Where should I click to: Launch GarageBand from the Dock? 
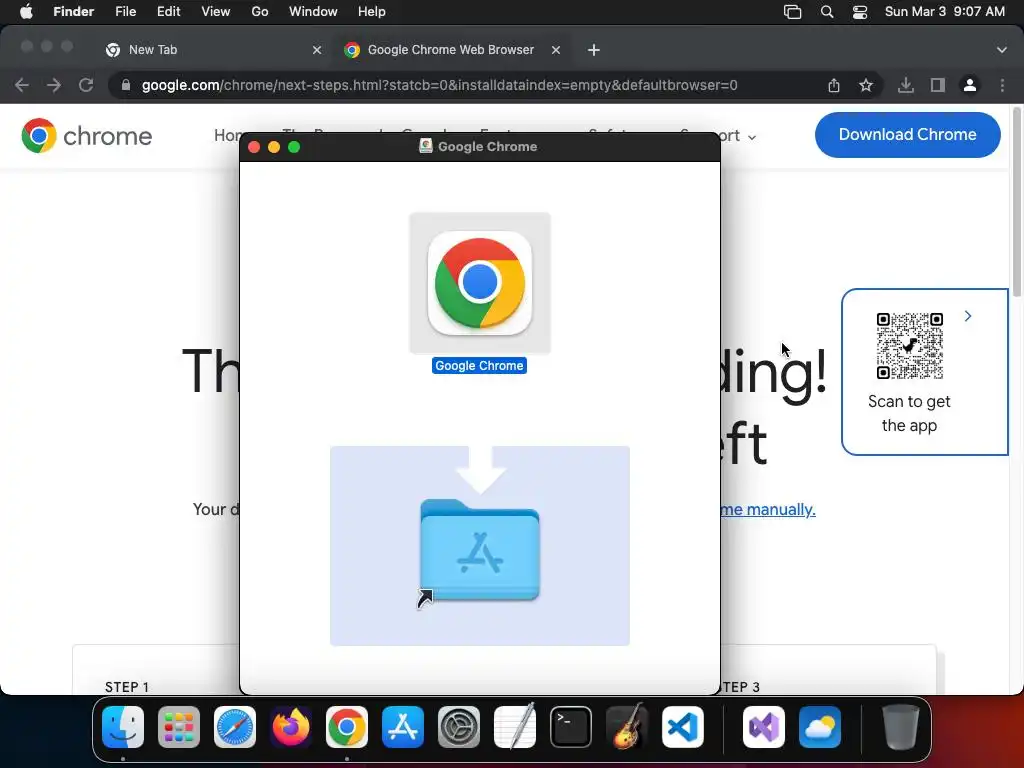627,727
